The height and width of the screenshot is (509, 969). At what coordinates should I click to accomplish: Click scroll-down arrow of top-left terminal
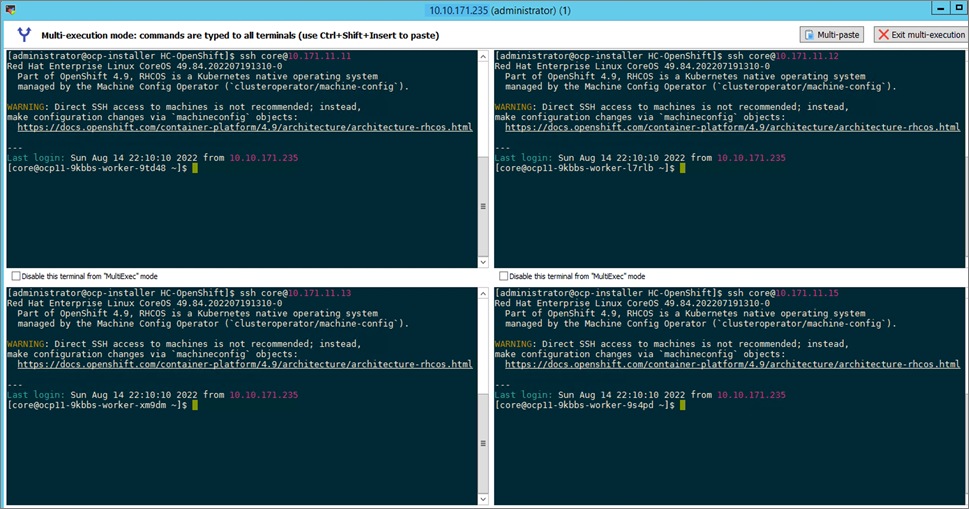point(483,262)
